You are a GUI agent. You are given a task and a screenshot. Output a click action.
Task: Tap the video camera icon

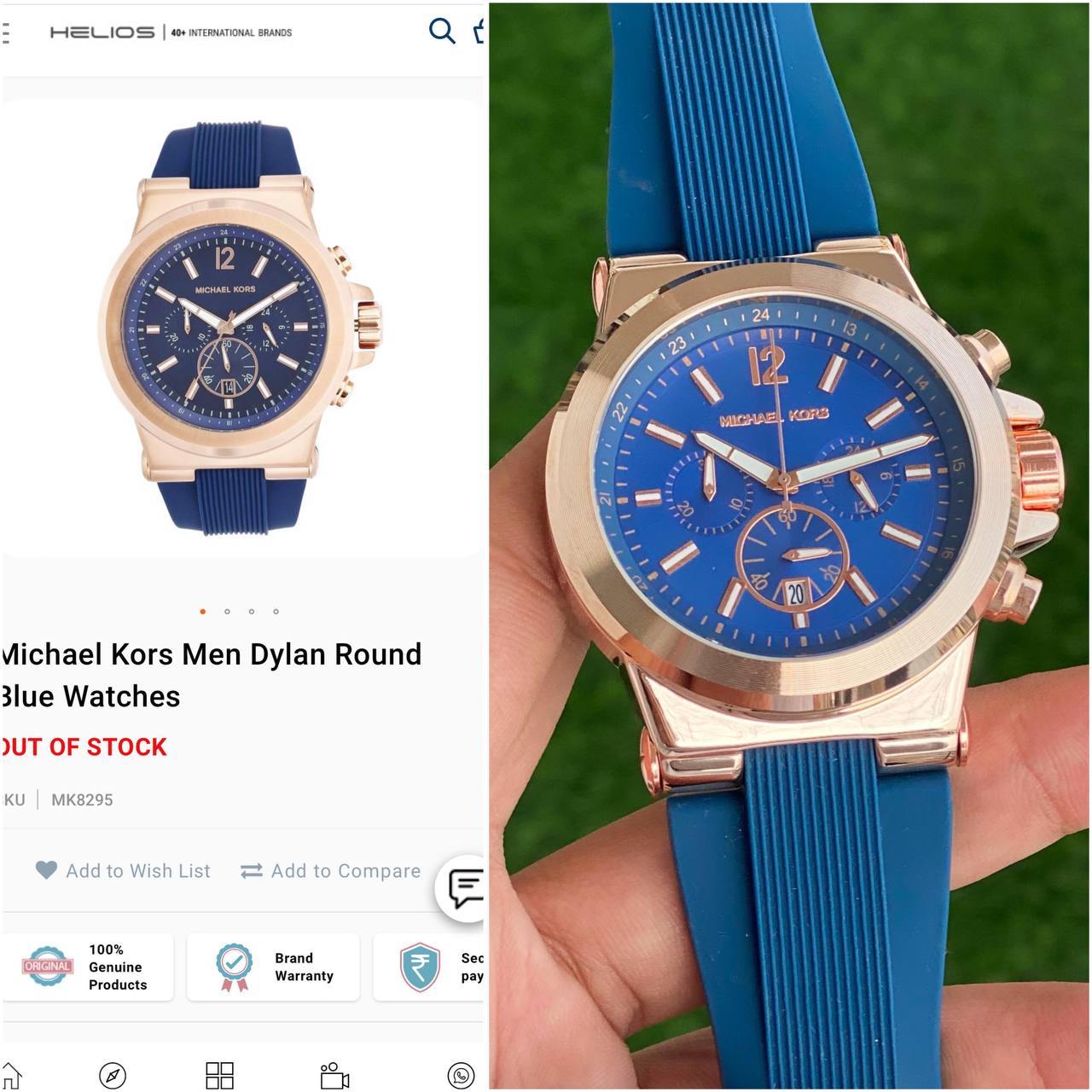[x=334, y=1076]
